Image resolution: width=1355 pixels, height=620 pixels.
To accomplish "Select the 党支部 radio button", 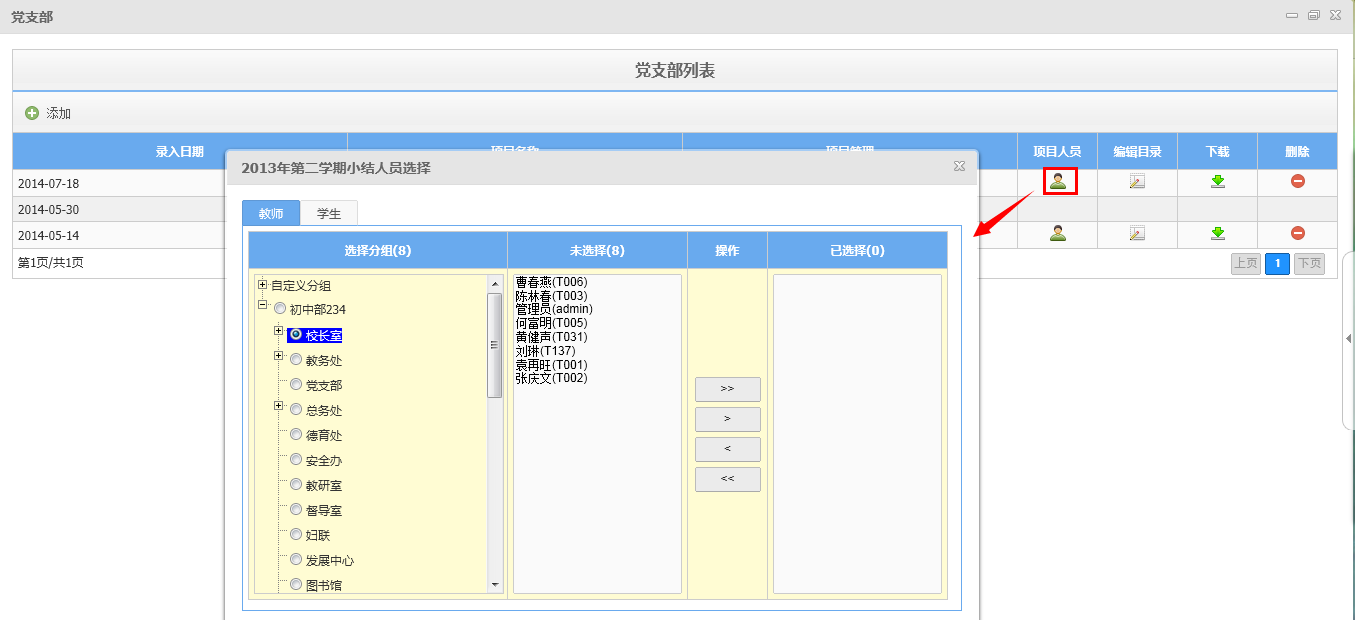I will [x=296, y=384].
